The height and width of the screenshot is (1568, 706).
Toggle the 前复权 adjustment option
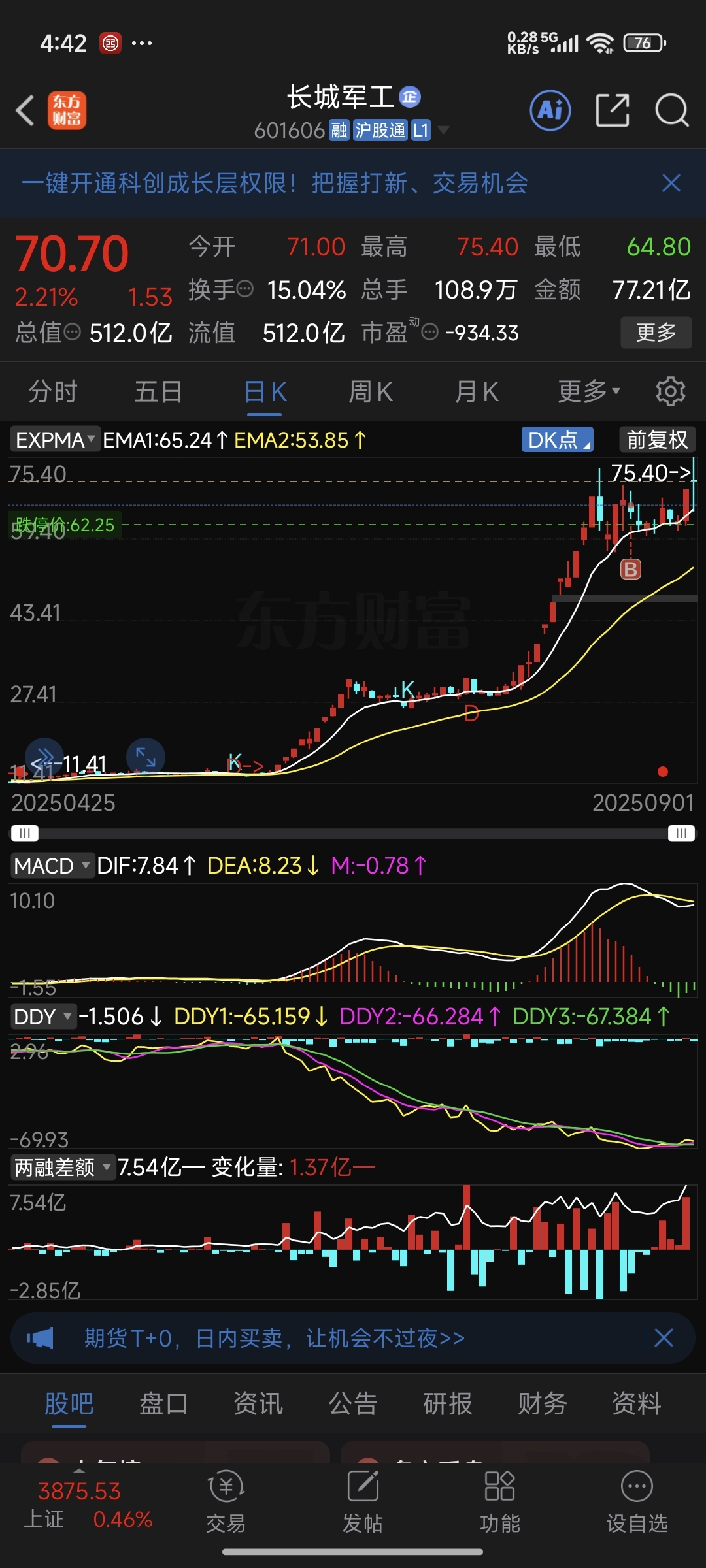coord(657,440)
